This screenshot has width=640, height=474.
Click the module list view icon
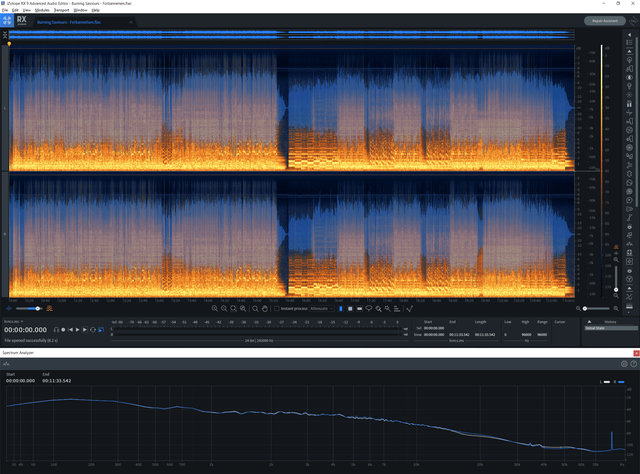click(x=629, y=42)
